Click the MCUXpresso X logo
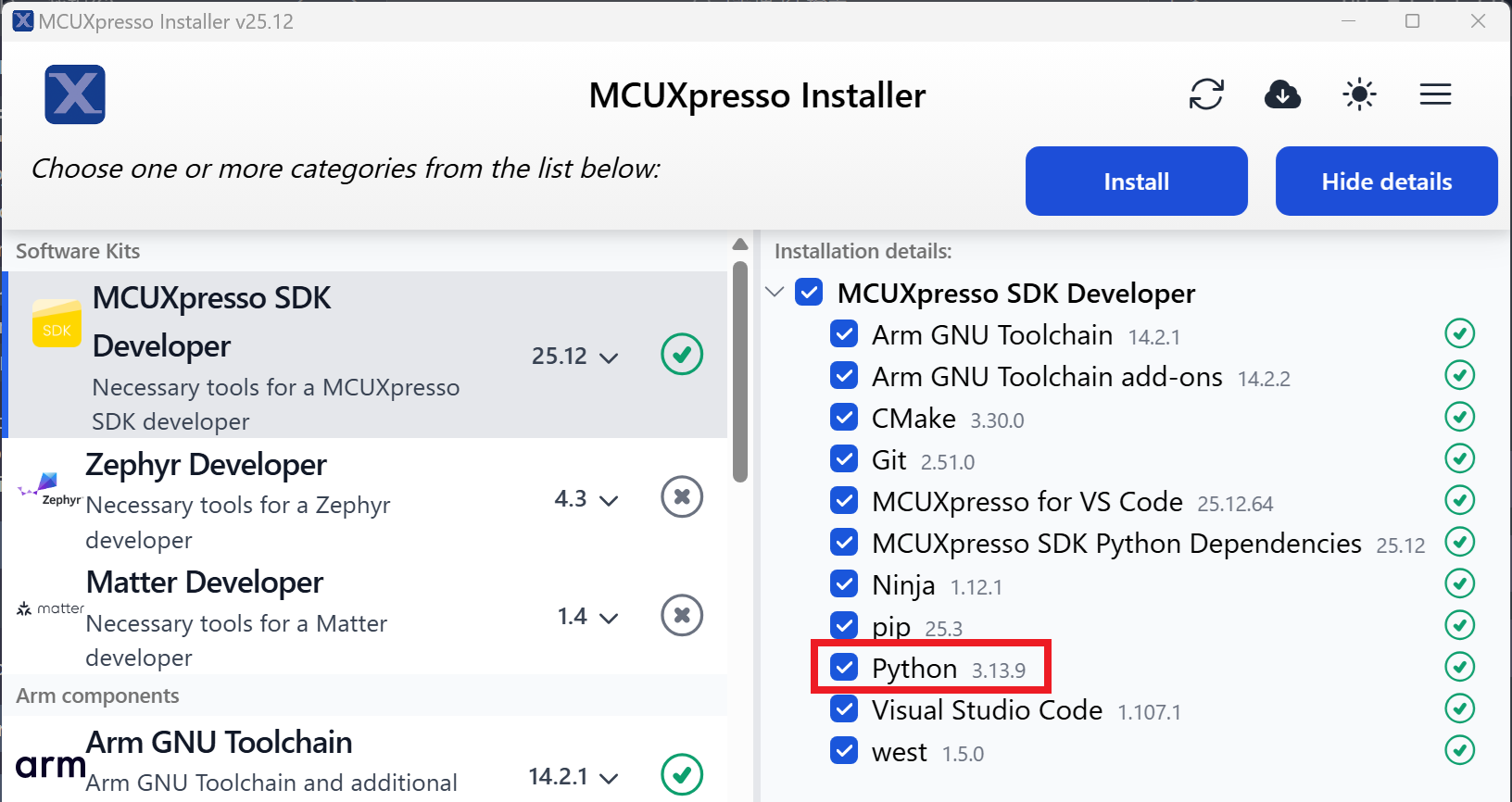1512x802 pixels. coord(75,94)
